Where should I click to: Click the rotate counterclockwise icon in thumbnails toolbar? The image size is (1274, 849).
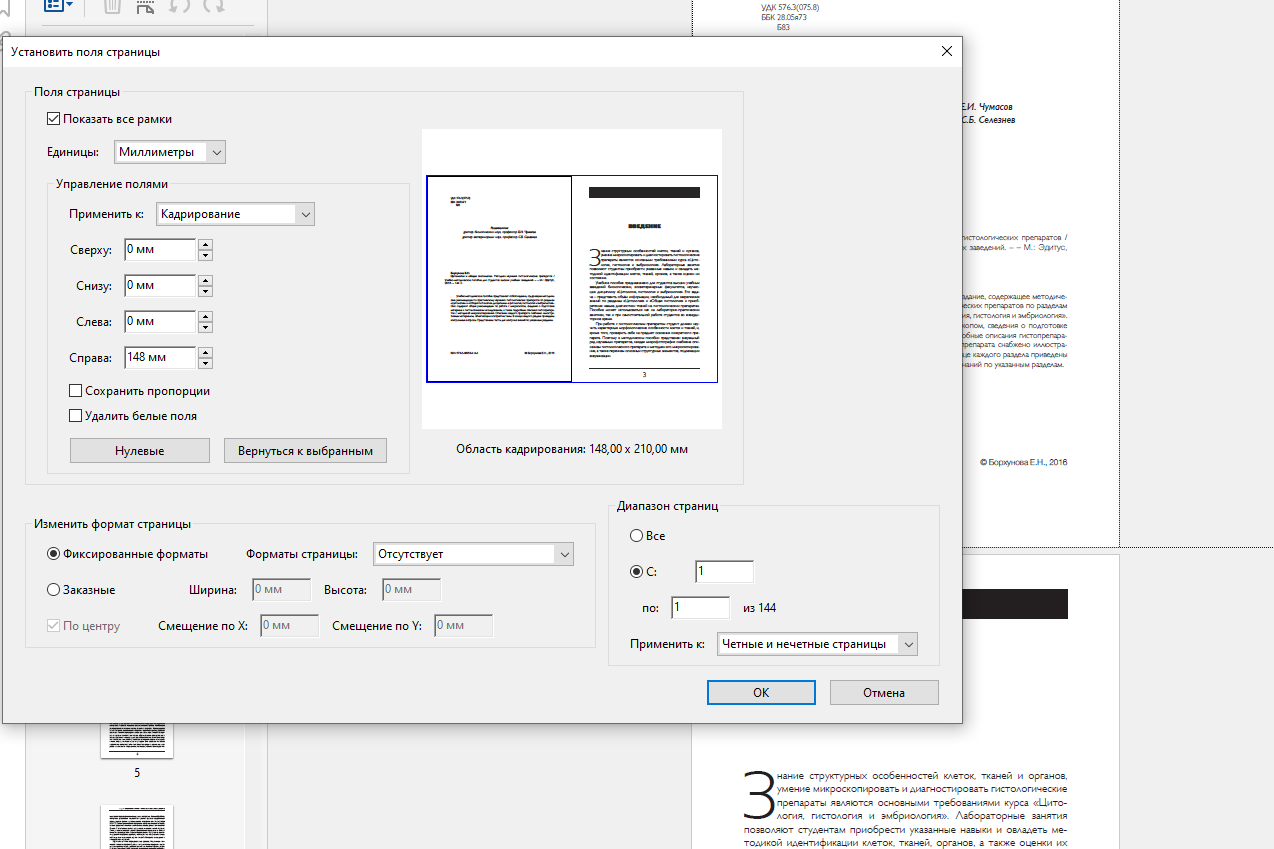[179, 6]
